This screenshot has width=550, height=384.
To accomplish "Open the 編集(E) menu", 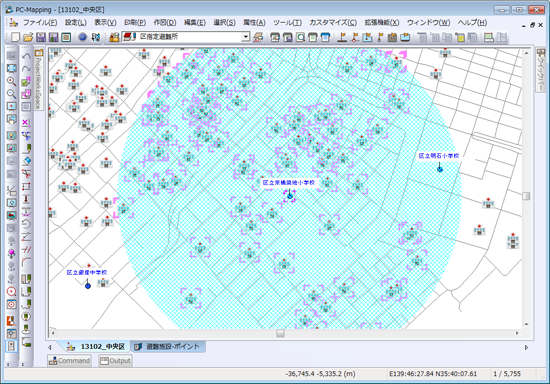I will 195,23.
